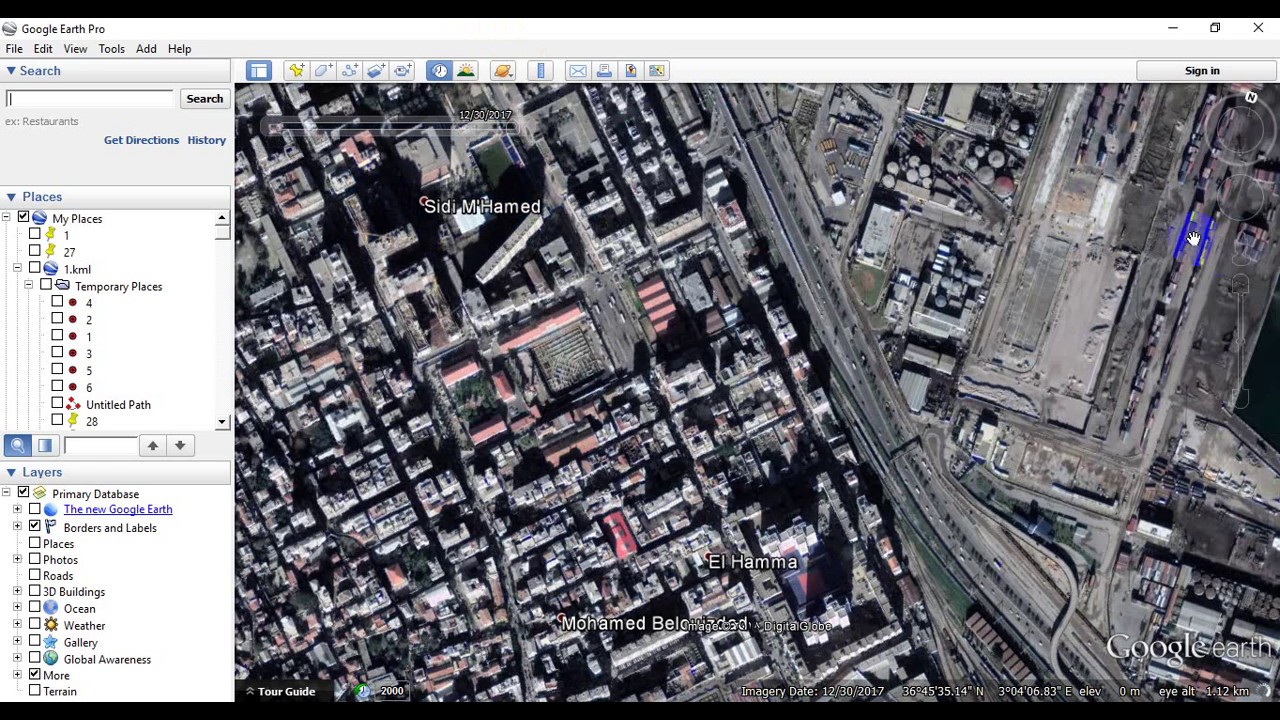This screenshot has height=720, width=1280.
Task: Click the Places panel view toggle icon
Action: click(45, 445)
